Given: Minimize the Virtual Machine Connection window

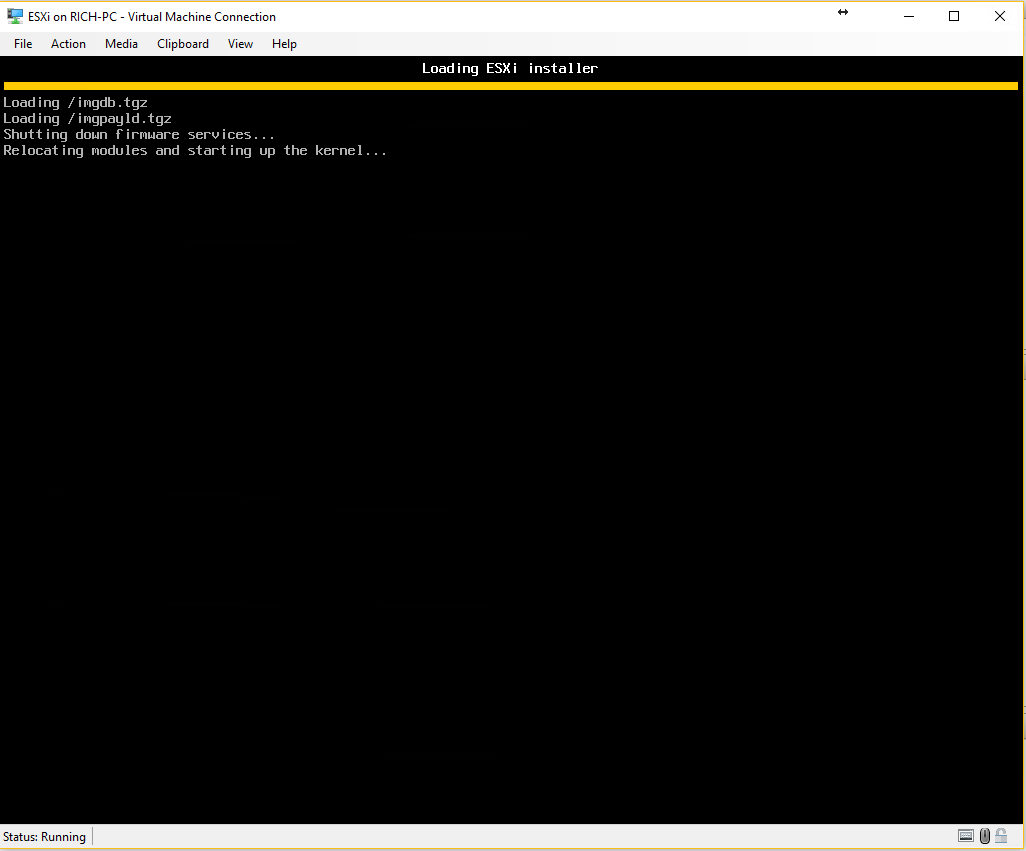Looking at the screenshot, I should tap(909, 16).
